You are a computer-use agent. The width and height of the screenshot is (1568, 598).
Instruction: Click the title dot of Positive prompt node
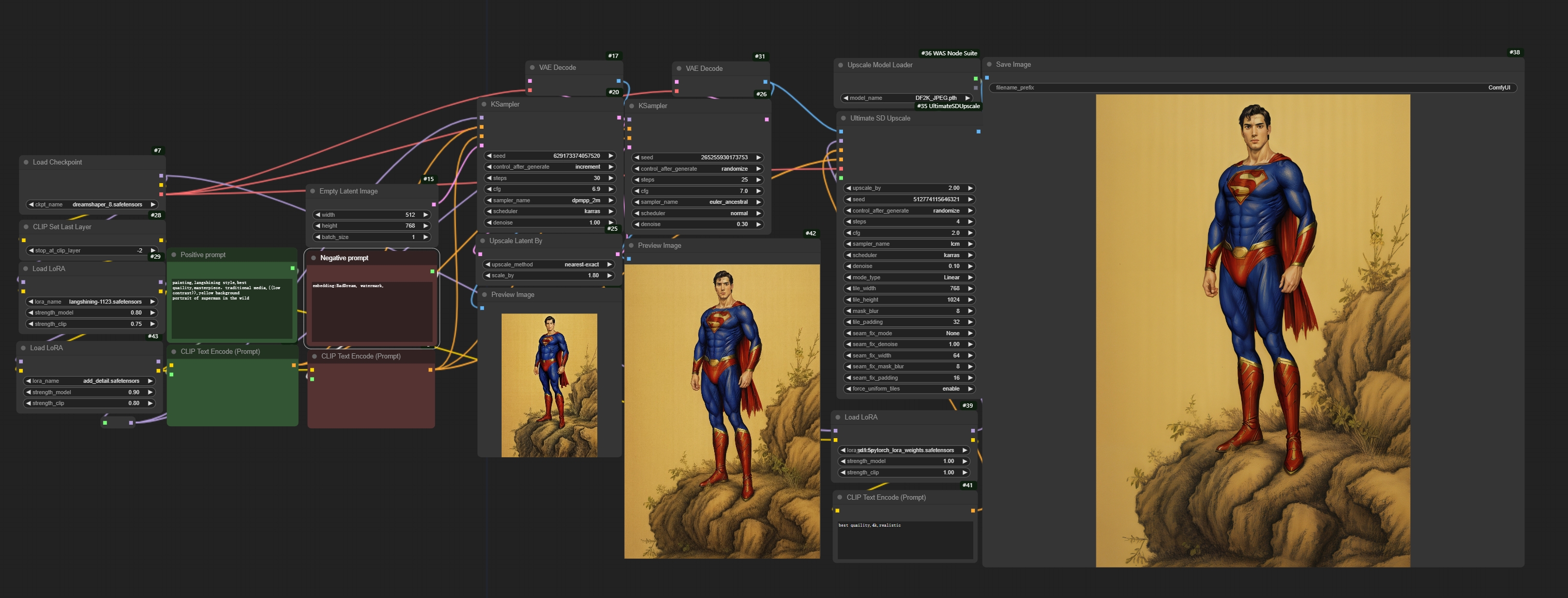click(174, 255)
